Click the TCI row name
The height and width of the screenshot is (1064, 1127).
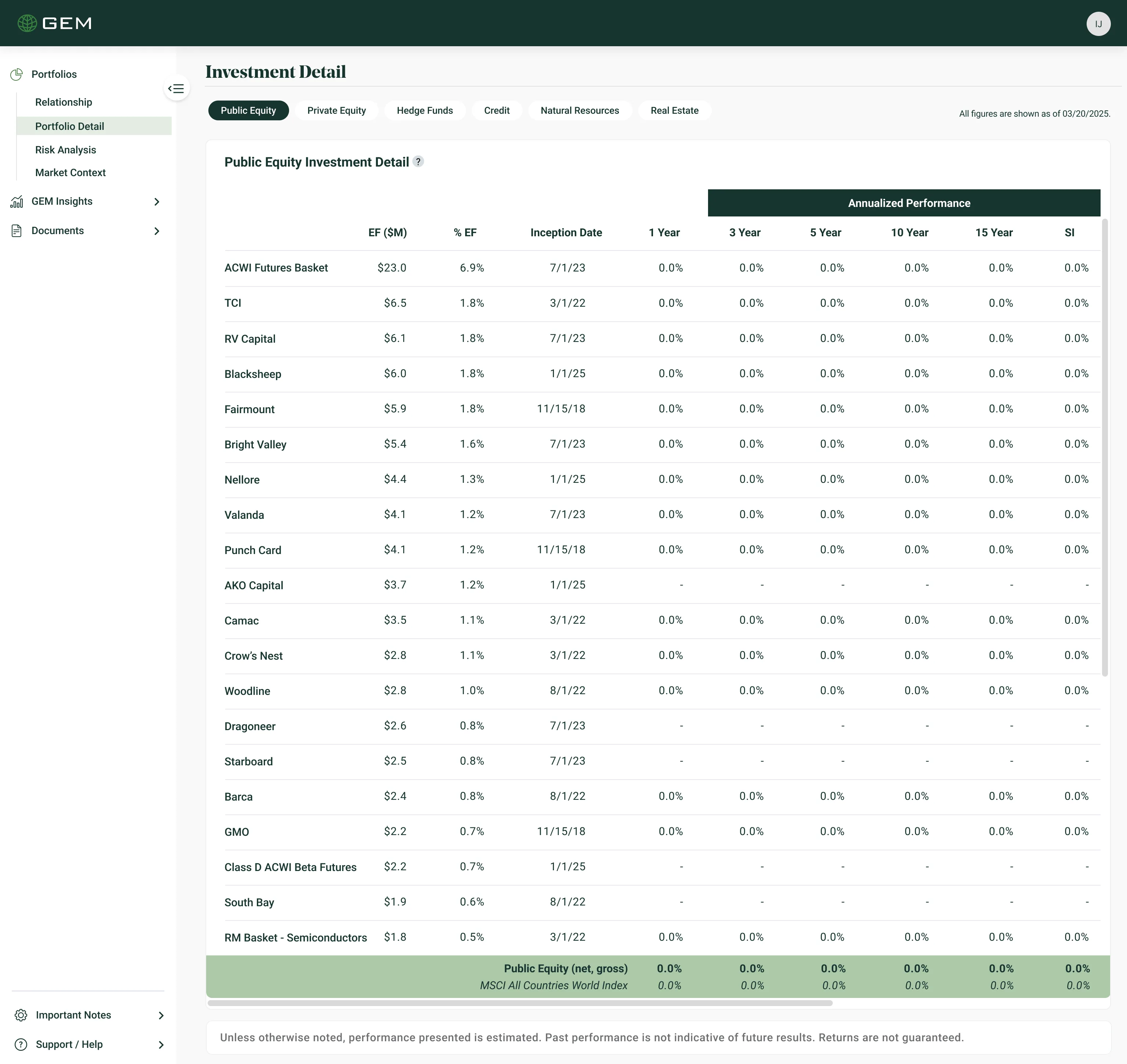coord(233,303)
